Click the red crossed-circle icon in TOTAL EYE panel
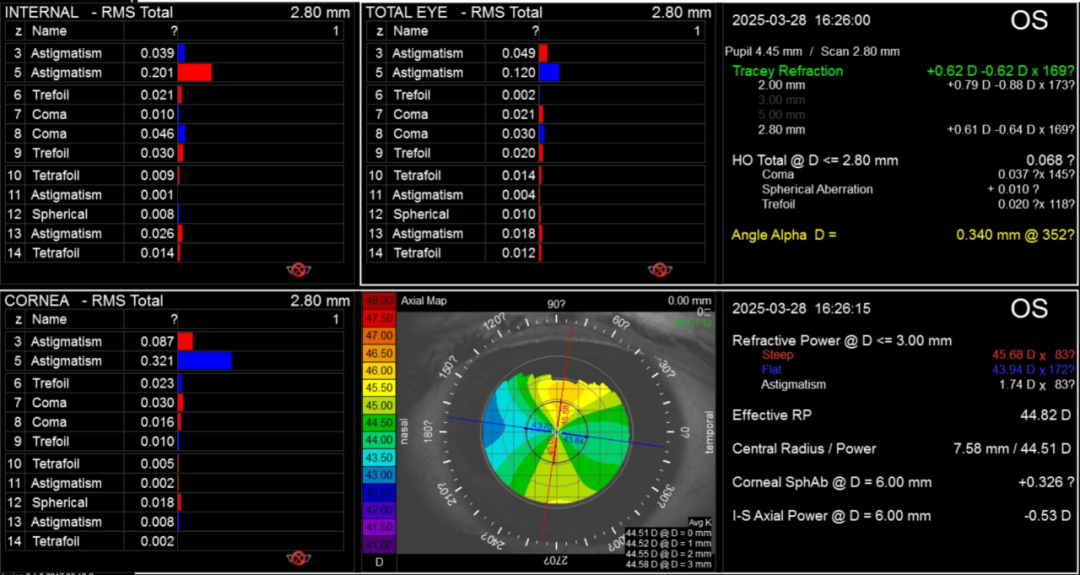Image resolution: width=1080 pixels, height=575 pixels. coord(659,270)
